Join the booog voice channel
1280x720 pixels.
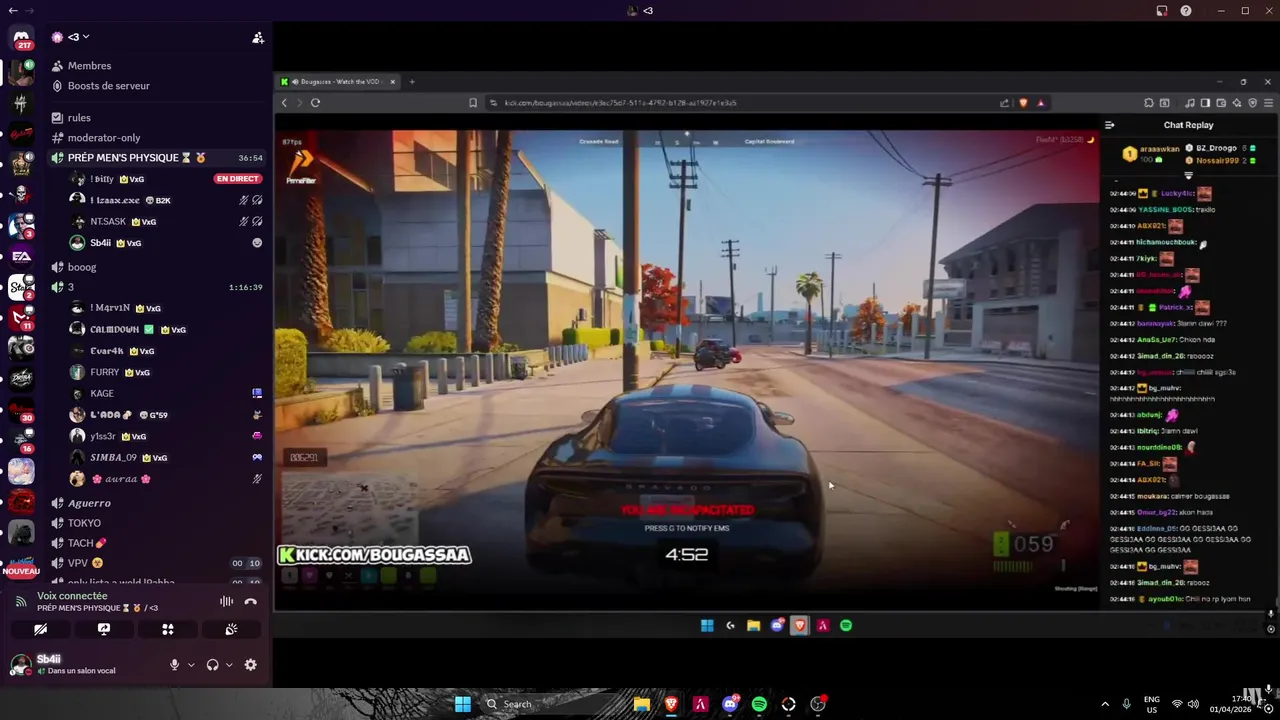(x=158, y=267)
